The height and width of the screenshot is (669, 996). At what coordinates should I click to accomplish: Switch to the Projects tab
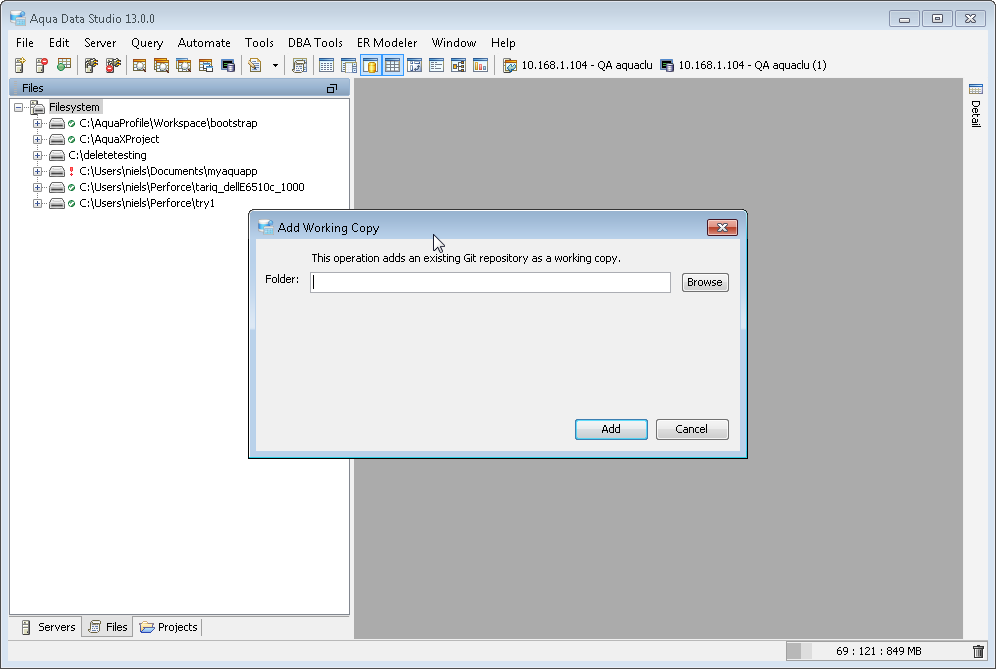(169, 627)
